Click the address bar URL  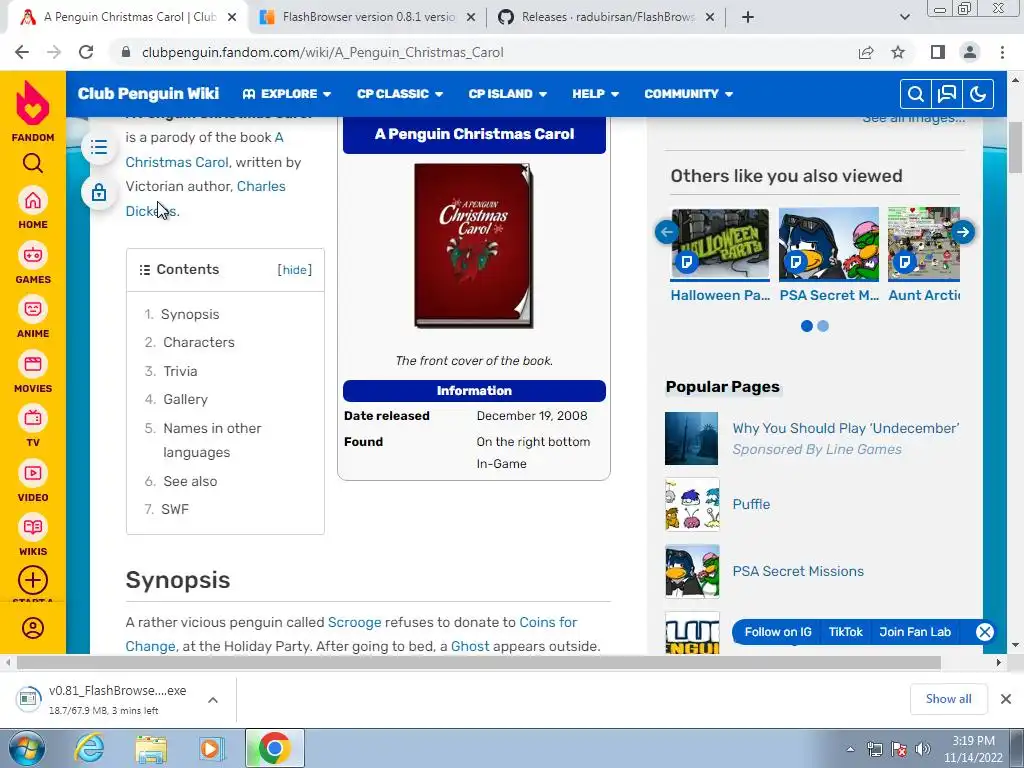322,52
